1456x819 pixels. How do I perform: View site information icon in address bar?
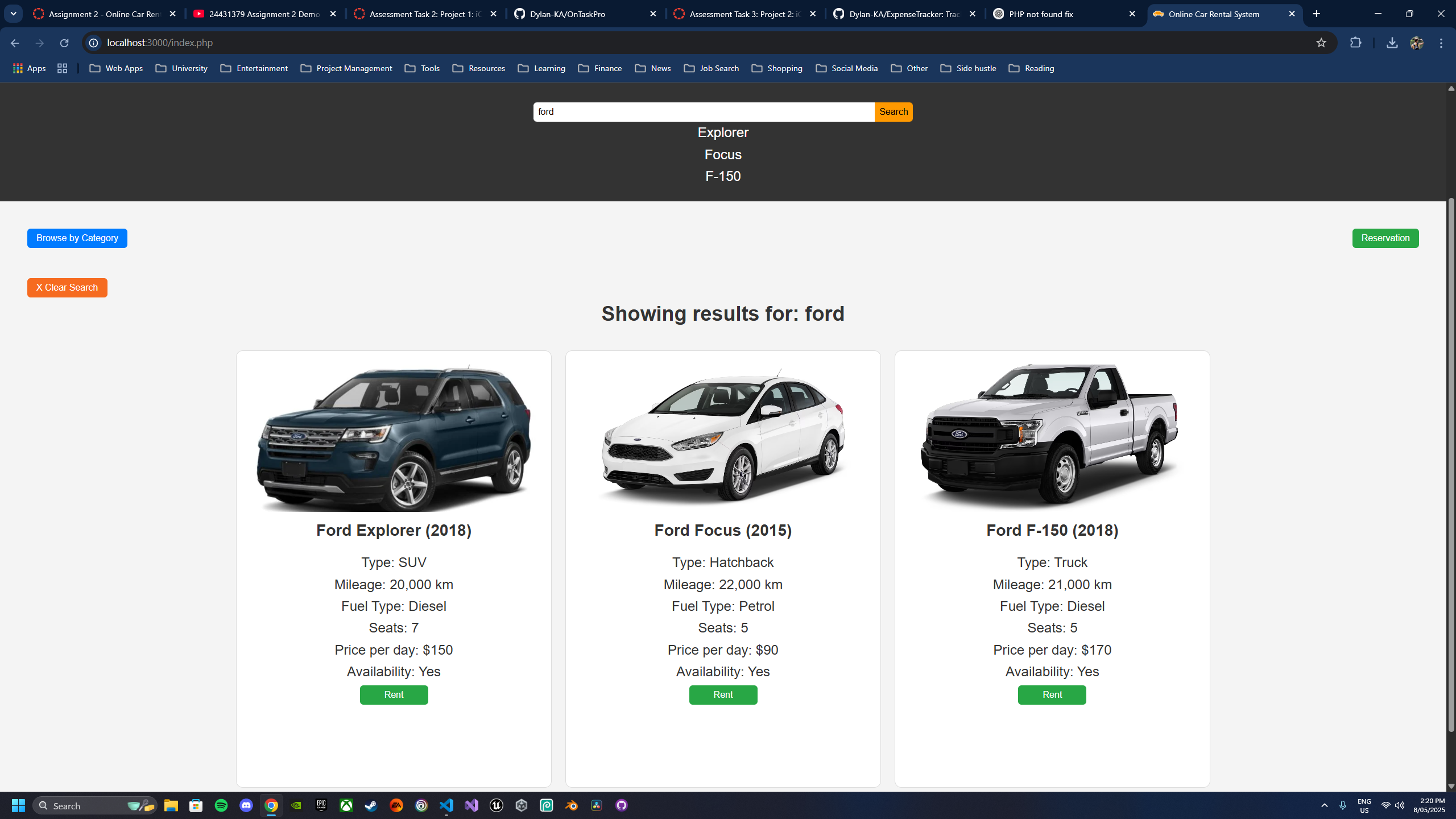pos(94,43)
